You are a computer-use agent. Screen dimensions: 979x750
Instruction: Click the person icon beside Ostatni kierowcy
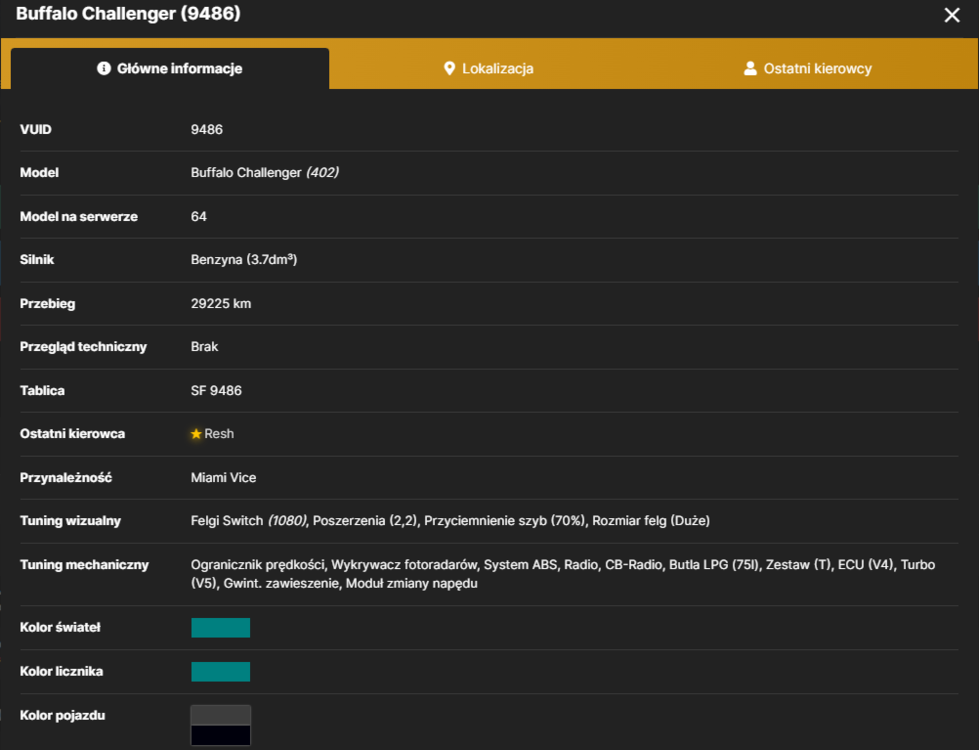pyautogui.click(x=750, y=68)
